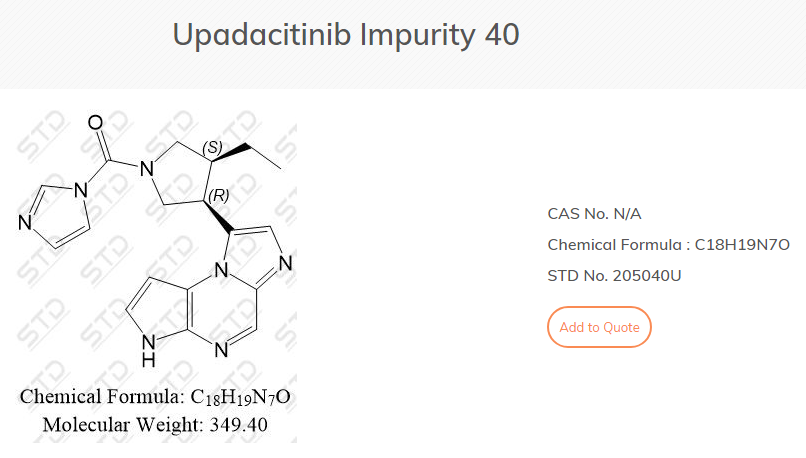
Task: Click the right-side Chemical Formula C18H19N7O text
Action: point(668,244)
